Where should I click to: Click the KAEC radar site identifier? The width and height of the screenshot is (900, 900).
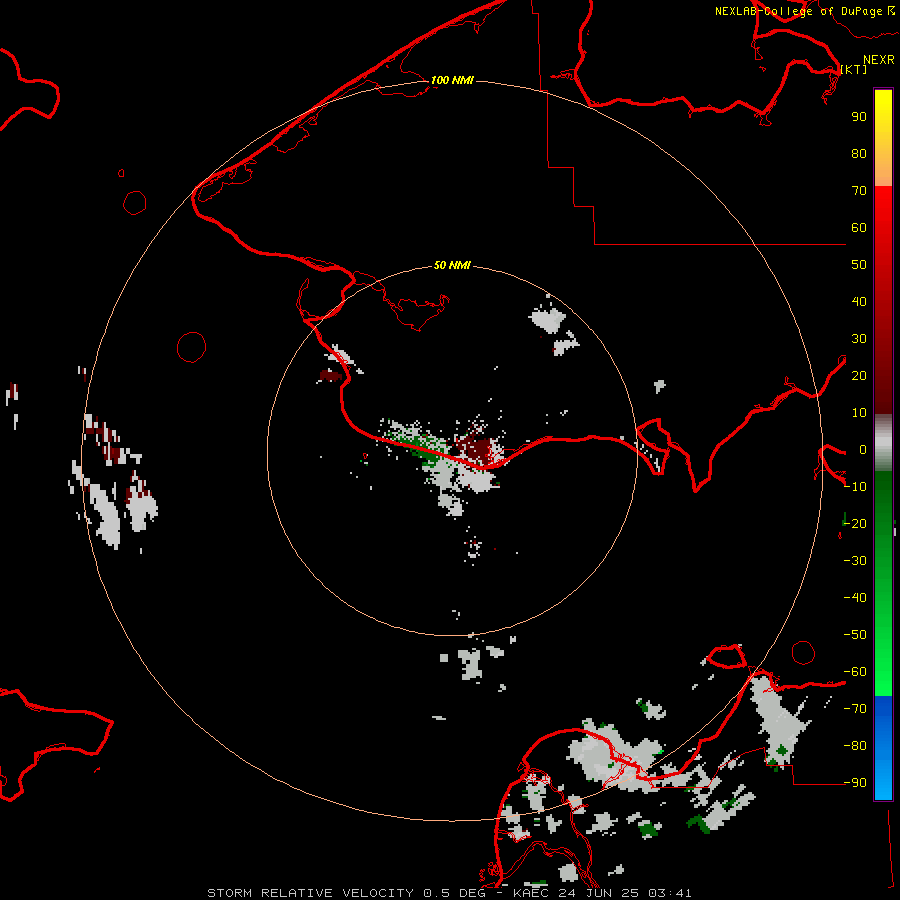coord(531,893)
